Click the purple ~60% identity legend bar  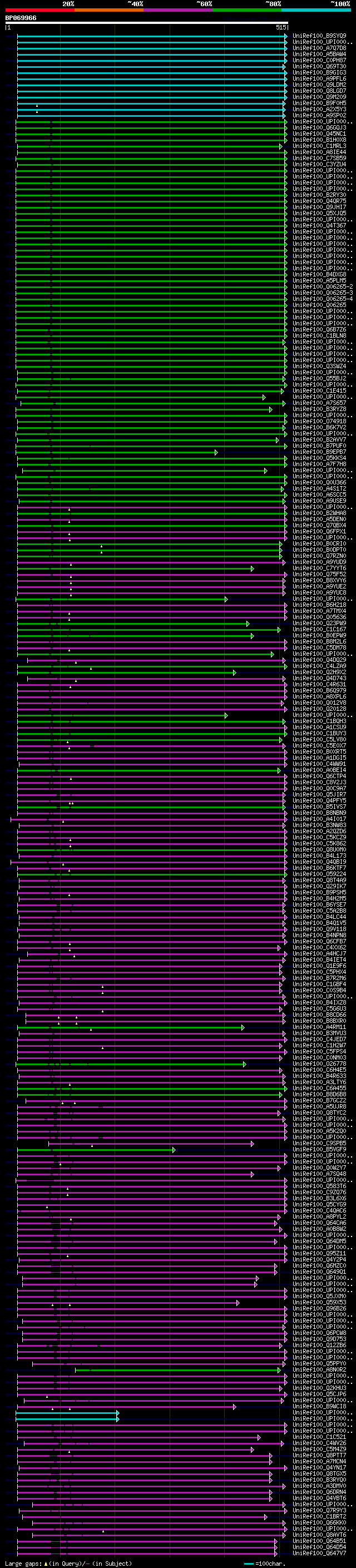point(179,10)
